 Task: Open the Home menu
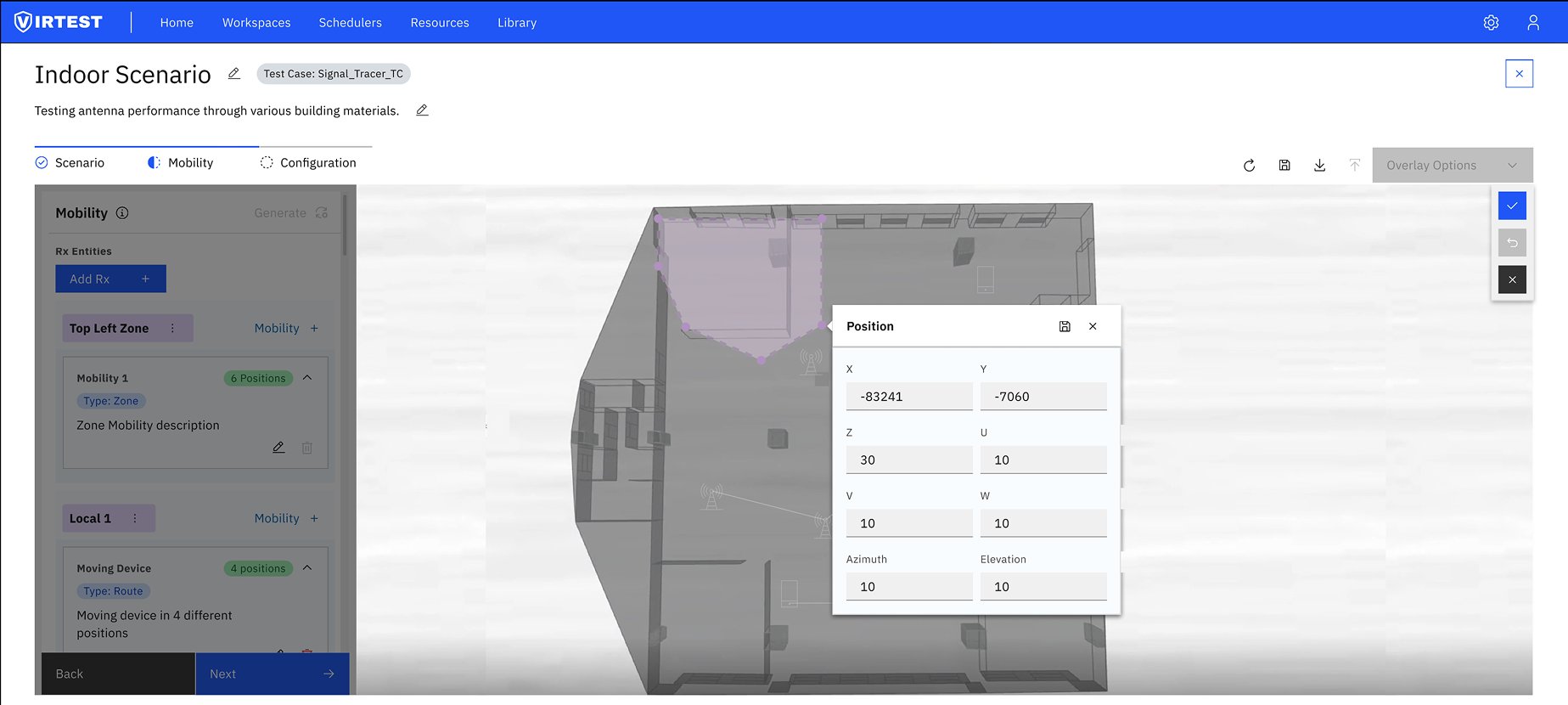point(177,23)
